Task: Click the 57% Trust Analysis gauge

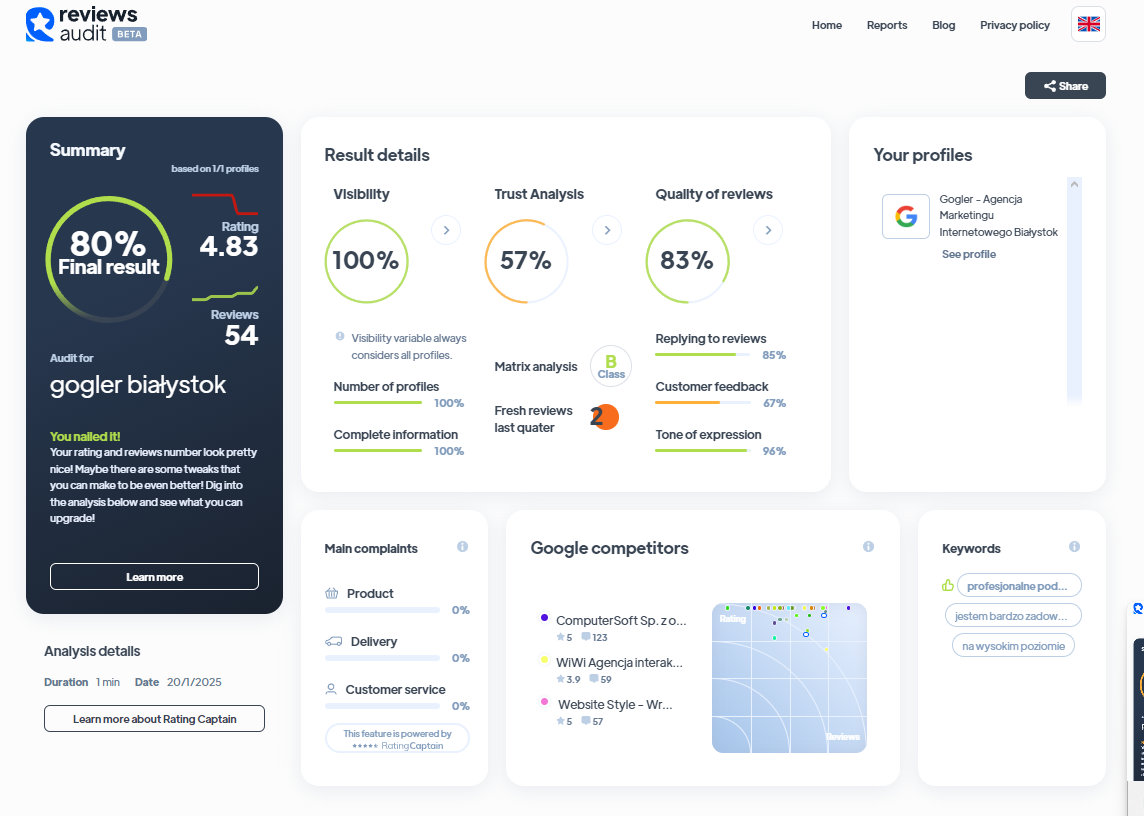Action: (527, 261)
